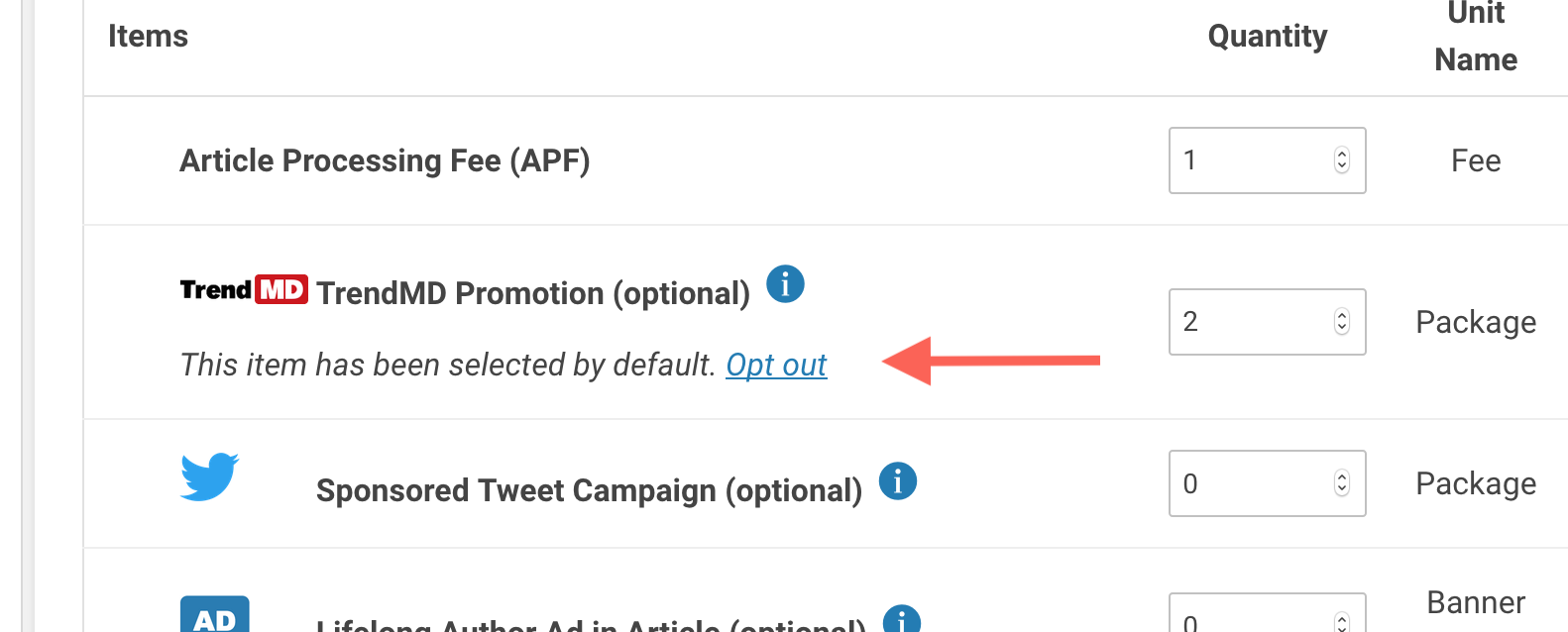Image resolution: width=1568 pixels, height=632 pixels.
Task: Focus the Article Processing Fee quantity field
Action: pos(1251,160)
